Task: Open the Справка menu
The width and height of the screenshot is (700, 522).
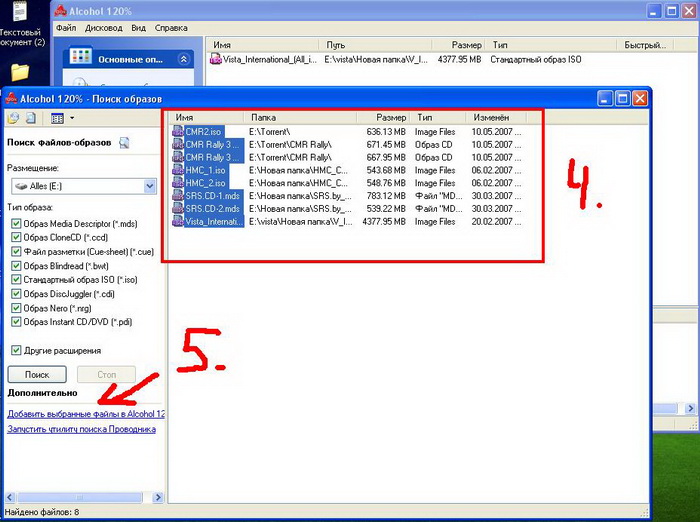Action: point(171,28)
